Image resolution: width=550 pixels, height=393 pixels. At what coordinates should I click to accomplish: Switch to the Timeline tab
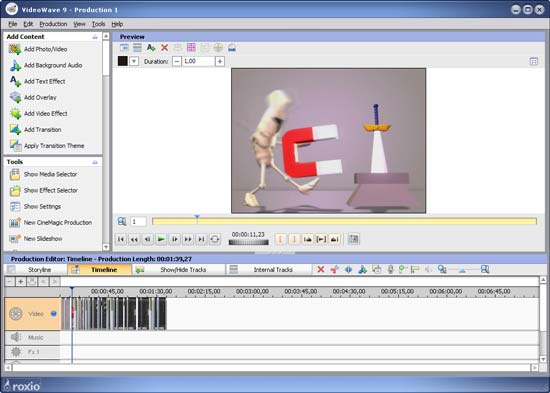pos(100,270)
